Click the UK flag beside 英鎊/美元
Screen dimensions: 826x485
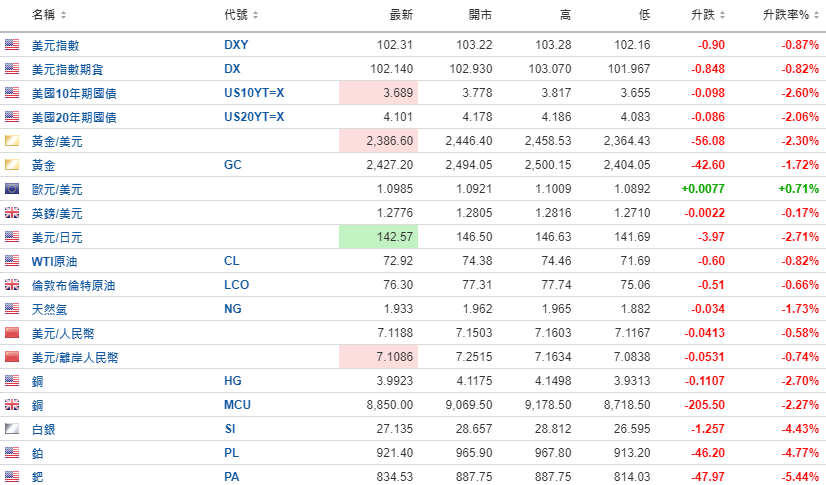click(x=12, y=213)
